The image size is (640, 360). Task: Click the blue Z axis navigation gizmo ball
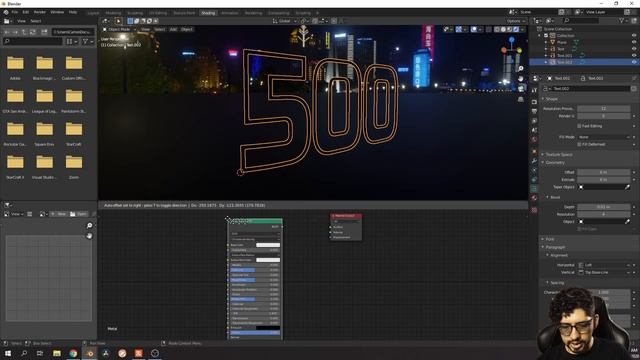click(x=511, y=40)
